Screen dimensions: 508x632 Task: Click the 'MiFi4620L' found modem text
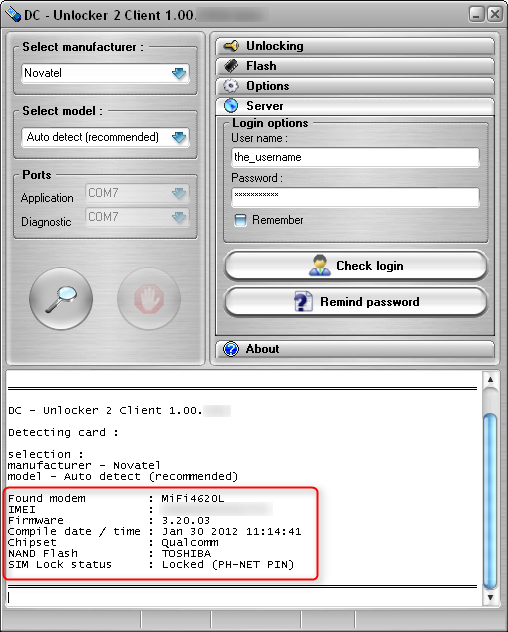coord(193,499)
